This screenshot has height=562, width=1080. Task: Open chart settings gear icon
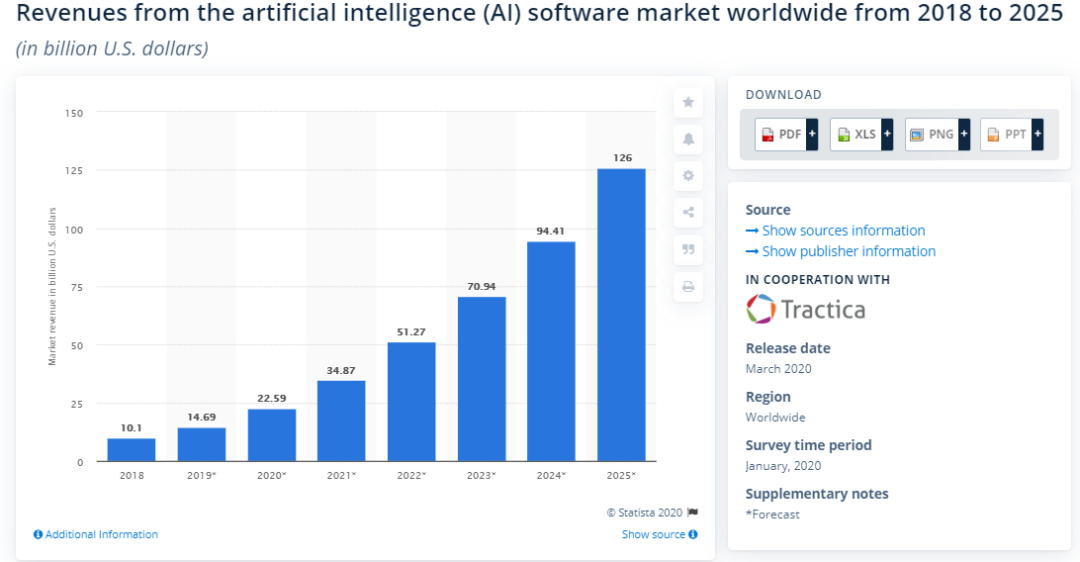click(688, 176)
